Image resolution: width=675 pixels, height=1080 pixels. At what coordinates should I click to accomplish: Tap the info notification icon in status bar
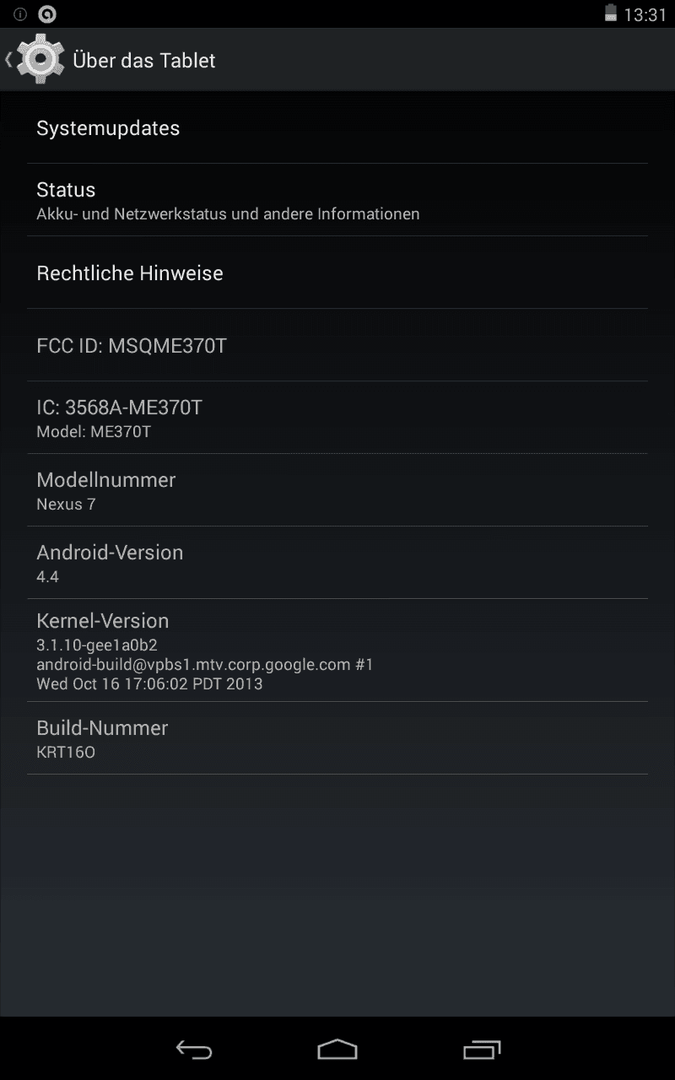click(x=20, y=14)
